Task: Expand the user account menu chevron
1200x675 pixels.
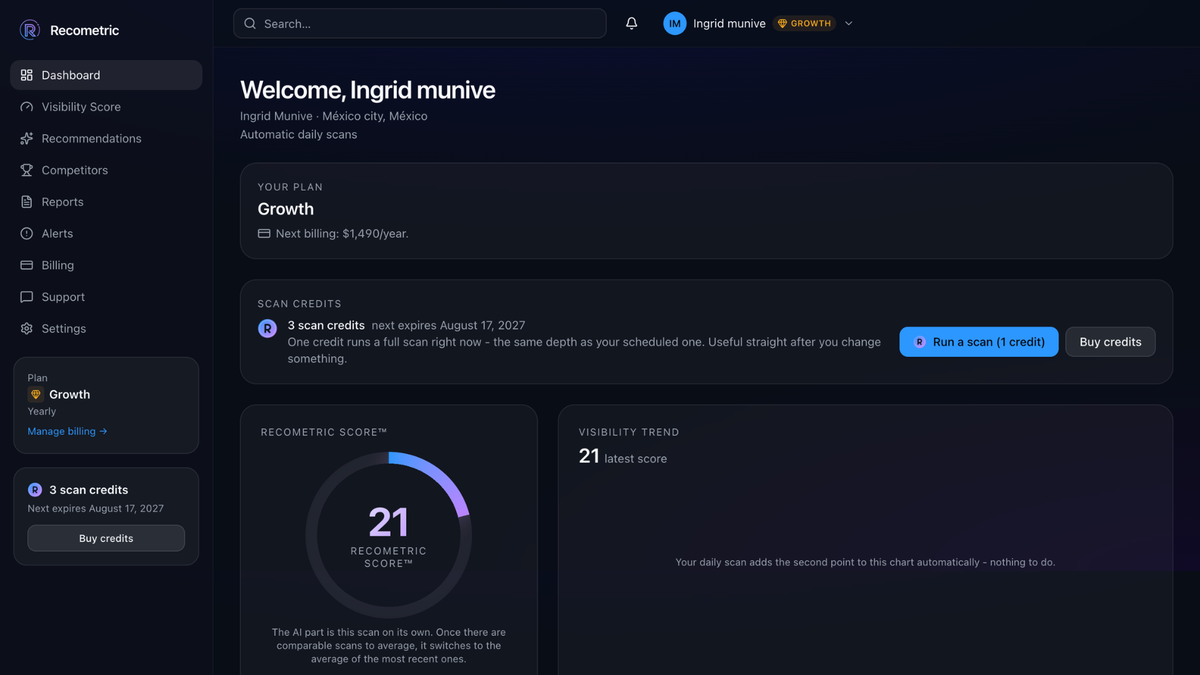Action: tap(849, 23)
